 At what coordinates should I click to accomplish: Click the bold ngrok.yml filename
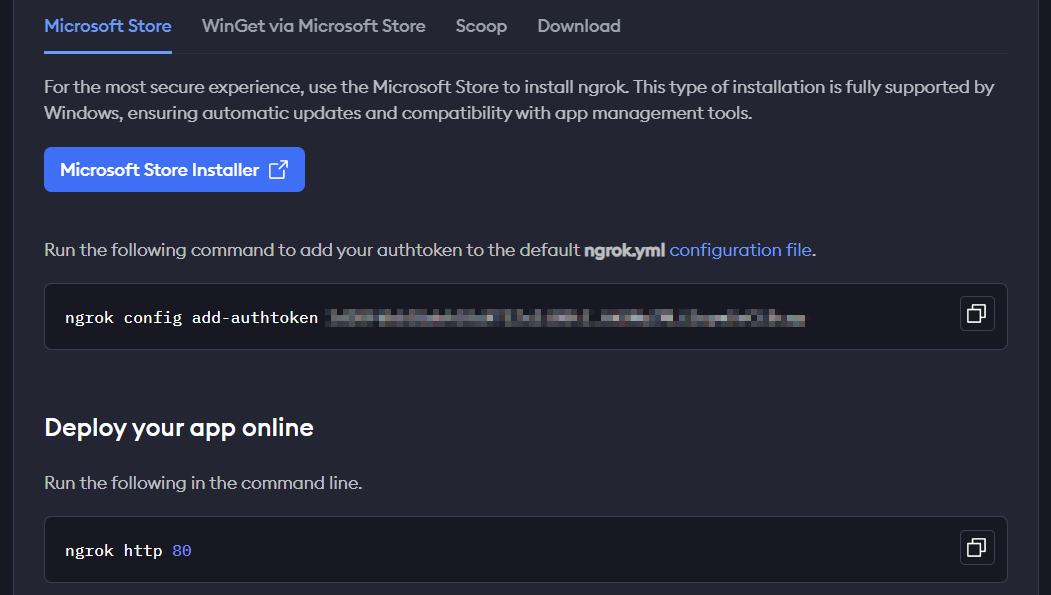pyautogui.click(x=624, y=250)
